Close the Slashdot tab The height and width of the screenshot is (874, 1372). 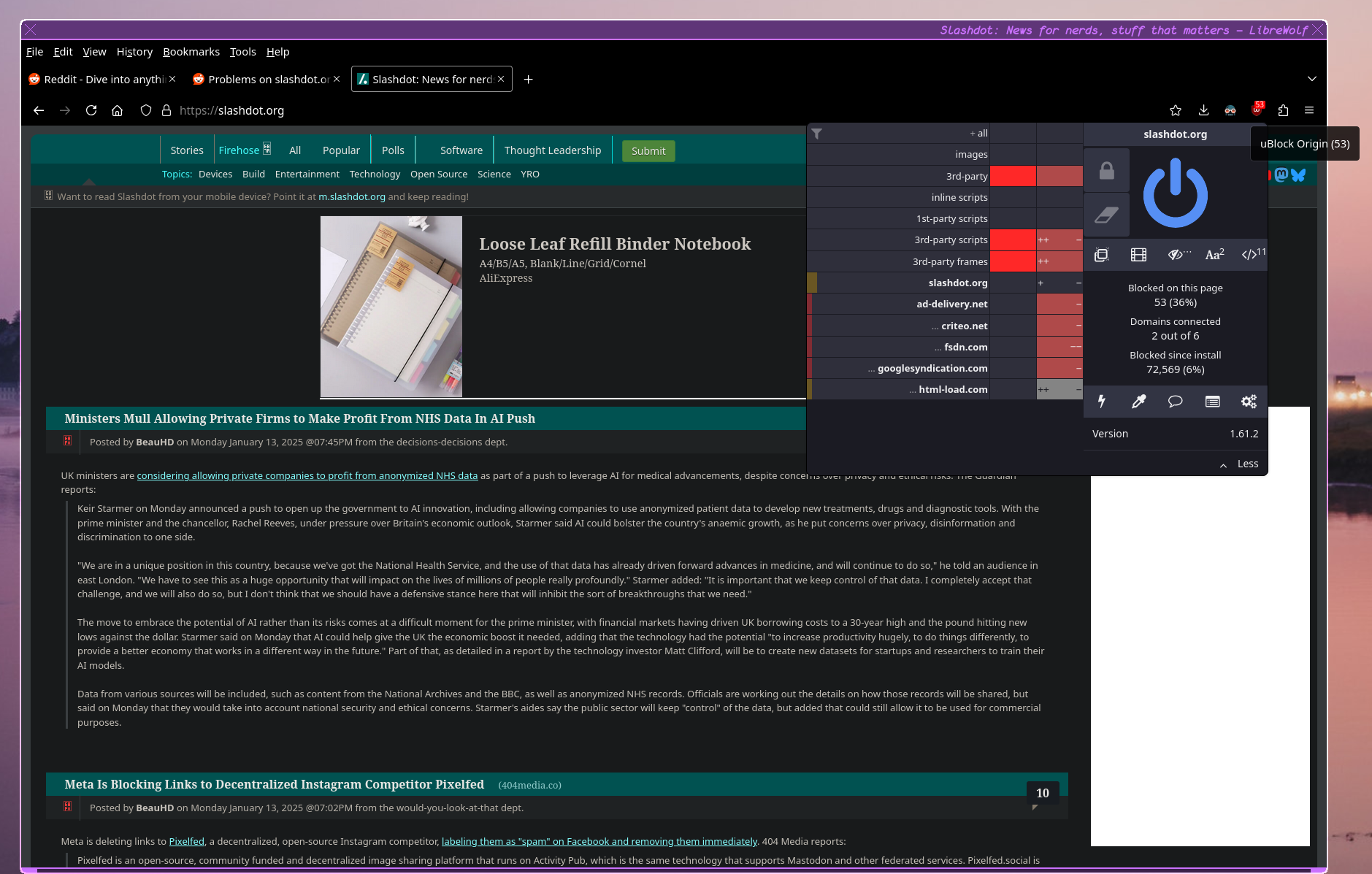click(501, 79)
